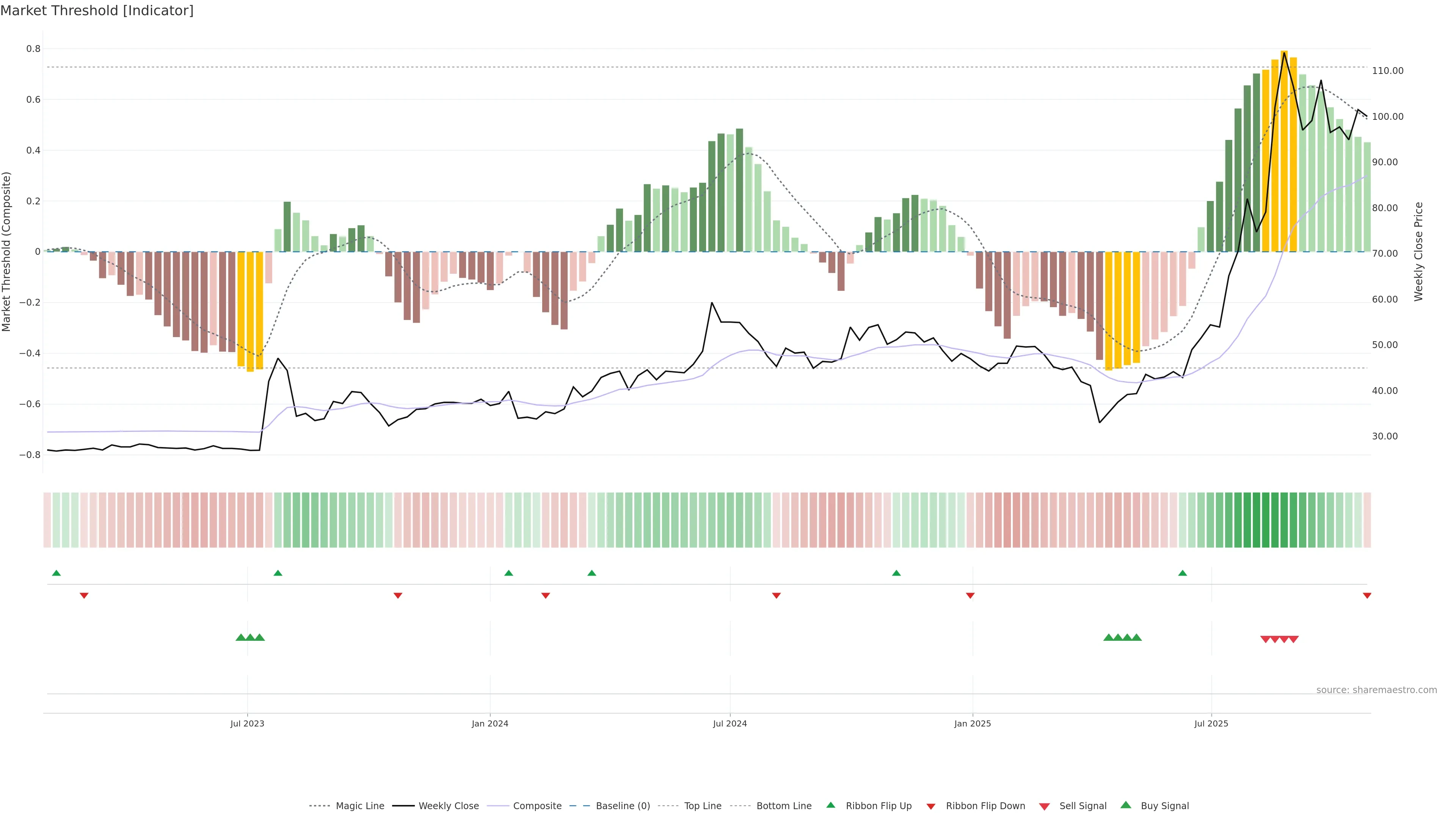Image resolution: width=1456 pixels, height=819 pixels.
Task: Click the Ribbon Flip Down legend triangle icon
Action: pyautogui.click(x=931, y=806)
